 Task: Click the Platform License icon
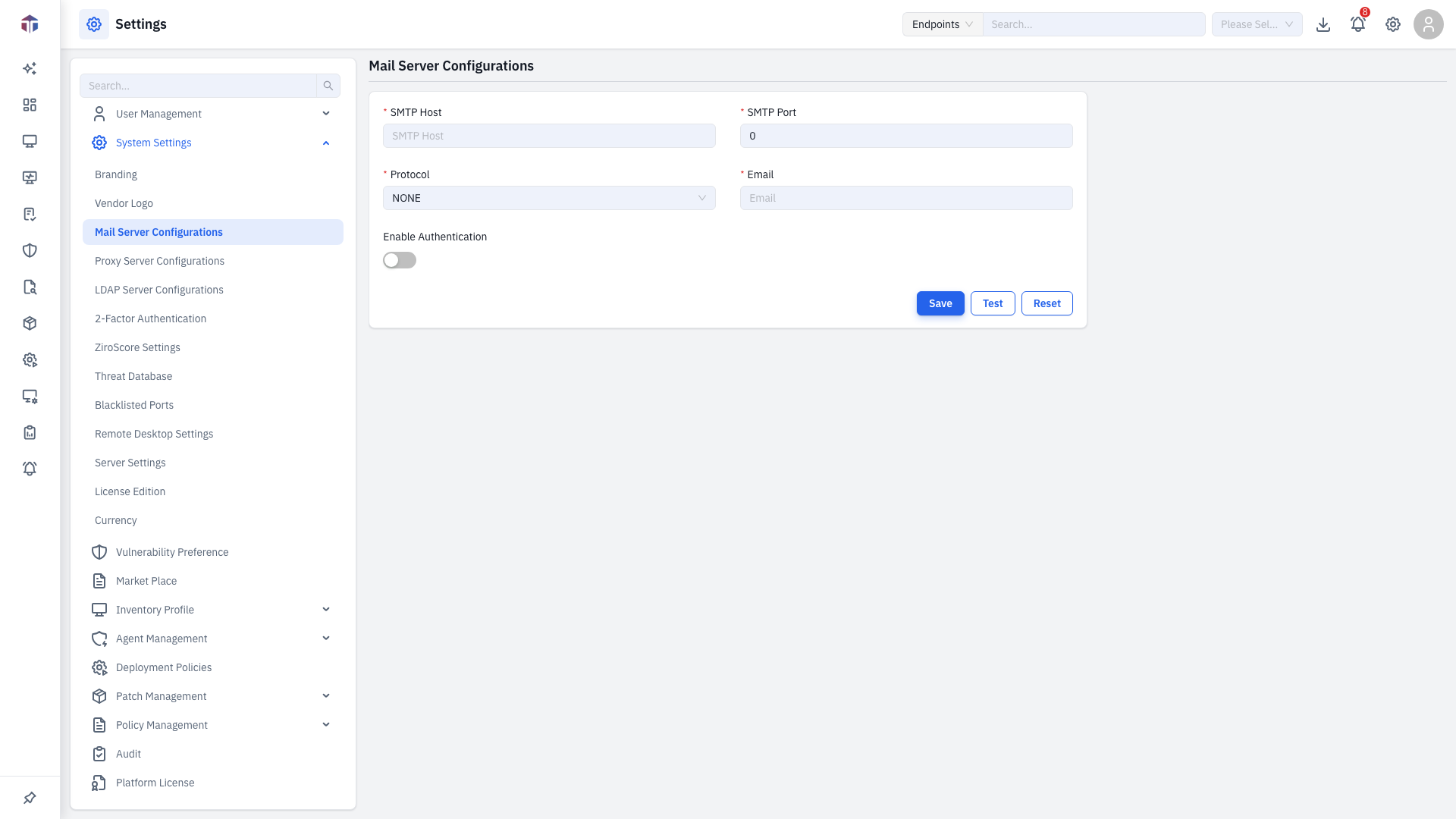pyautogui.click(x=99, y=783)
